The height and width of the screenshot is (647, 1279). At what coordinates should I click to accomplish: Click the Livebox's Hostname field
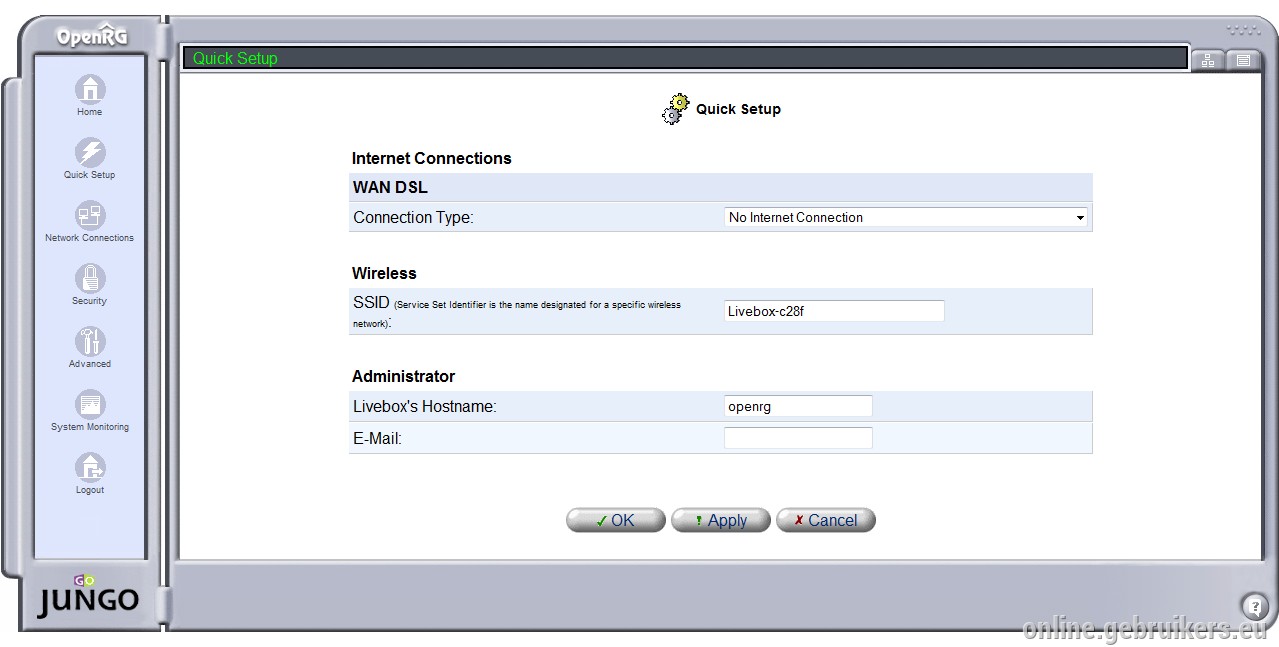click(x=798, y=406)
